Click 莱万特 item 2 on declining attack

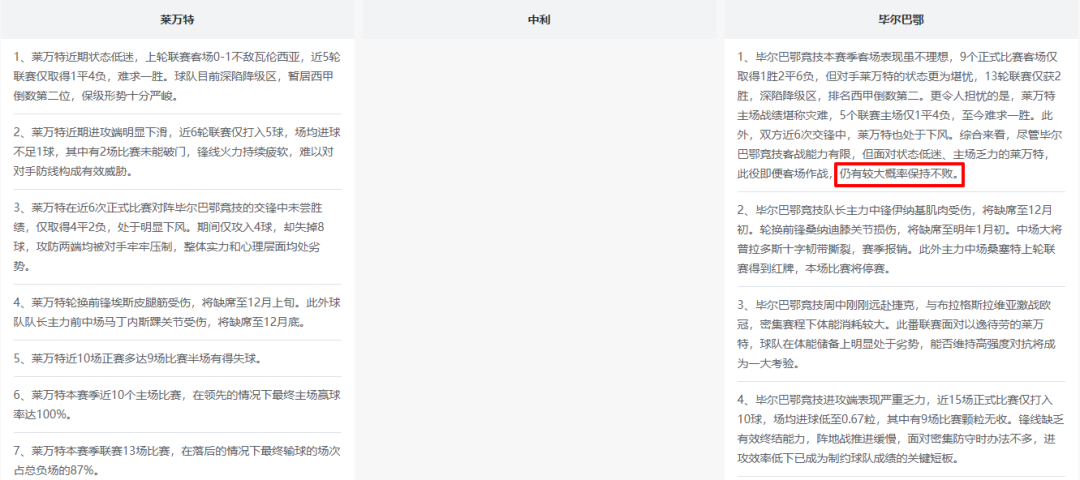click(178, 151)
